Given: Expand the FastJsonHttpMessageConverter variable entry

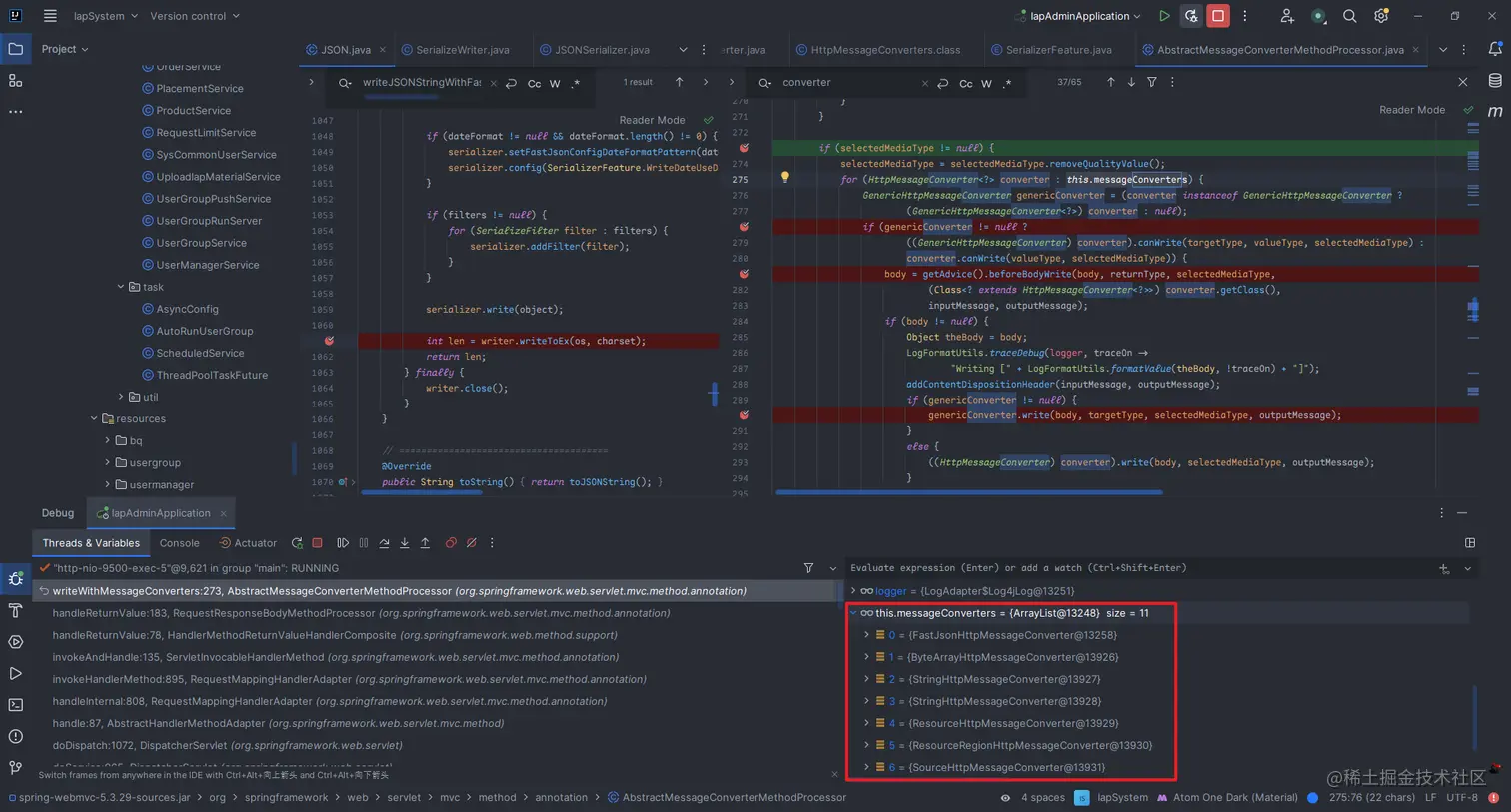Looking at the screenshot, I should (865, 635).
